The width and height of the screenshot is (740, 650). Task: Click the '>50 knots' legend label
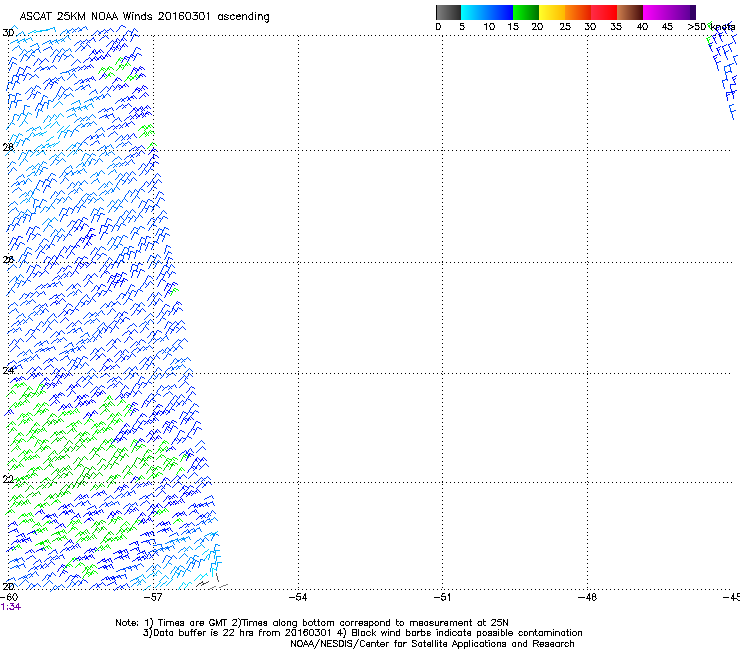(x=711, y=27)
